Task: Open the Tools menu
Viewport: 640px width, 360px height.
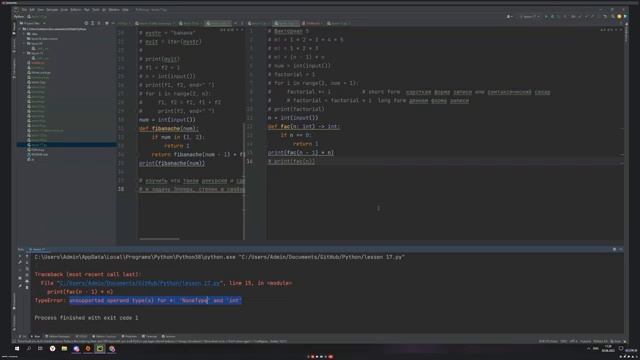Action: pos(96,10)
